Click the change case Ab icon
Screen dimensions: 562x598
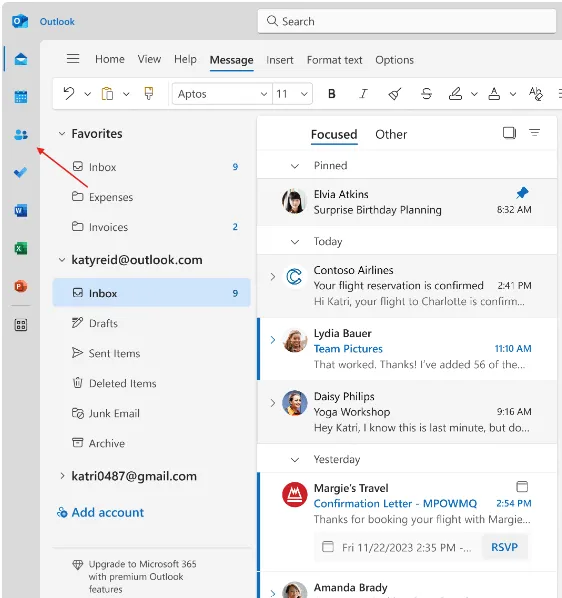(x=536, y=93)
